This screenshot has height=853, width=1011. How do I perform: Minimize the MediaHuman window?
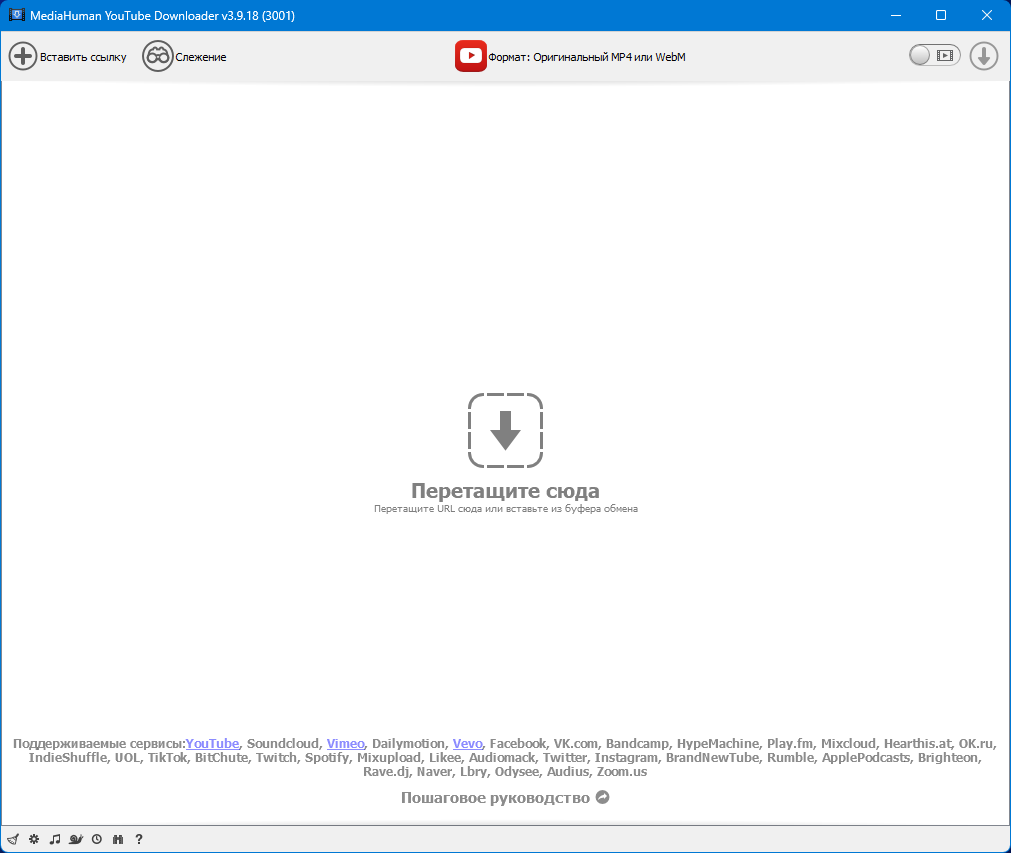click(x=896, y=15)
